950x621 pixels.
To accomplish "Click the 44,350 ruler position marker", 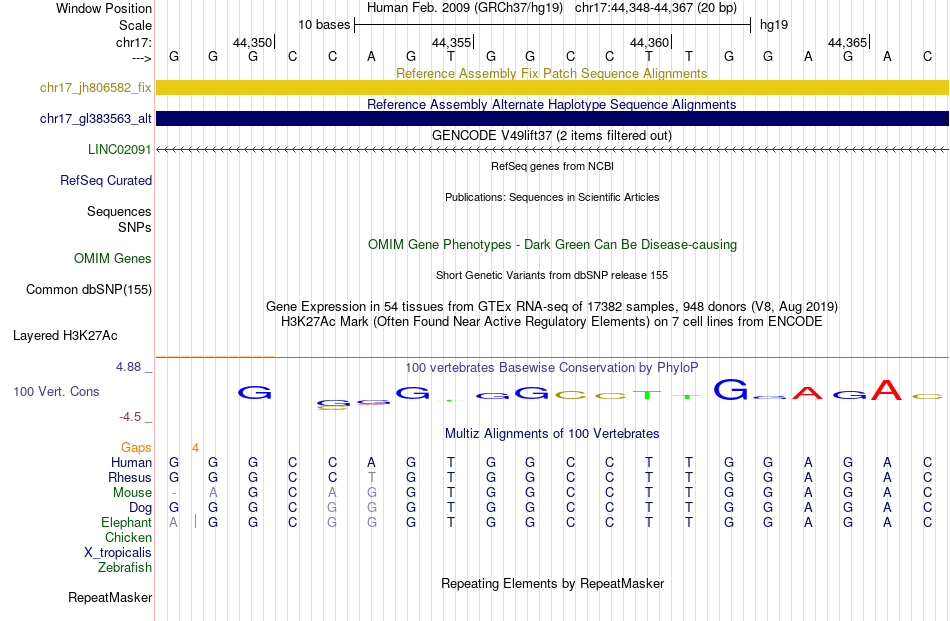I will click(x=253, y=42).
